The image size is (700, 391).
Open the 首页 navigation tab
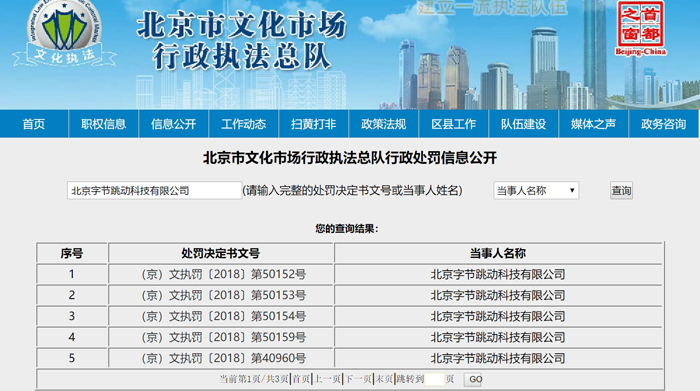pos(34,124)
